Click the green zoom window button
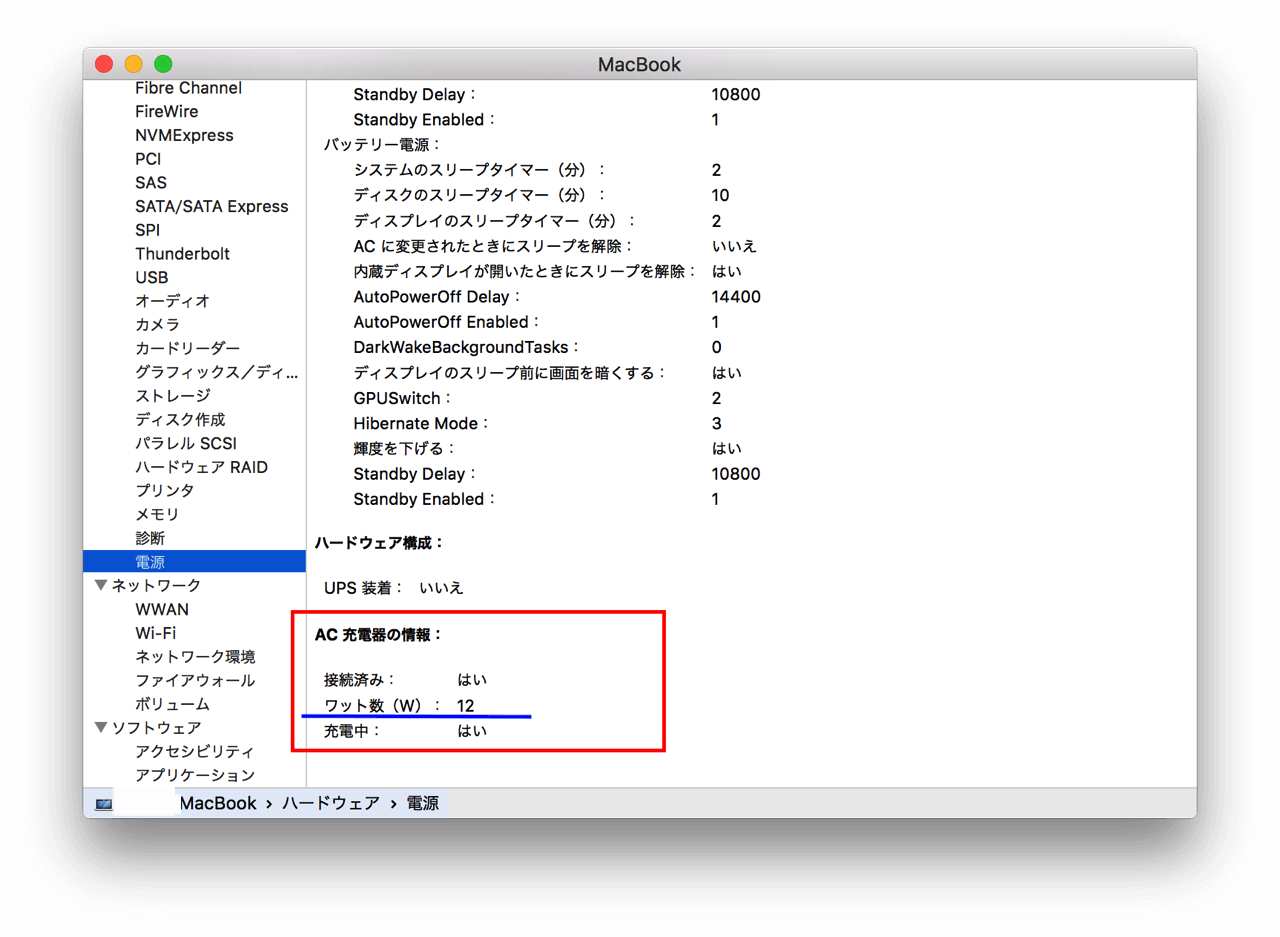This screenshot has width=1280, height=937. pos(163,64)
